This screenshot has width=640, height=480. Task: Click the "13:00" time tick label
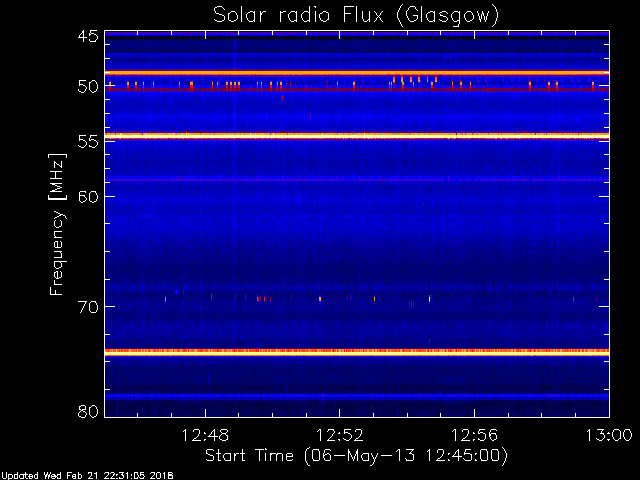[609, 436]
